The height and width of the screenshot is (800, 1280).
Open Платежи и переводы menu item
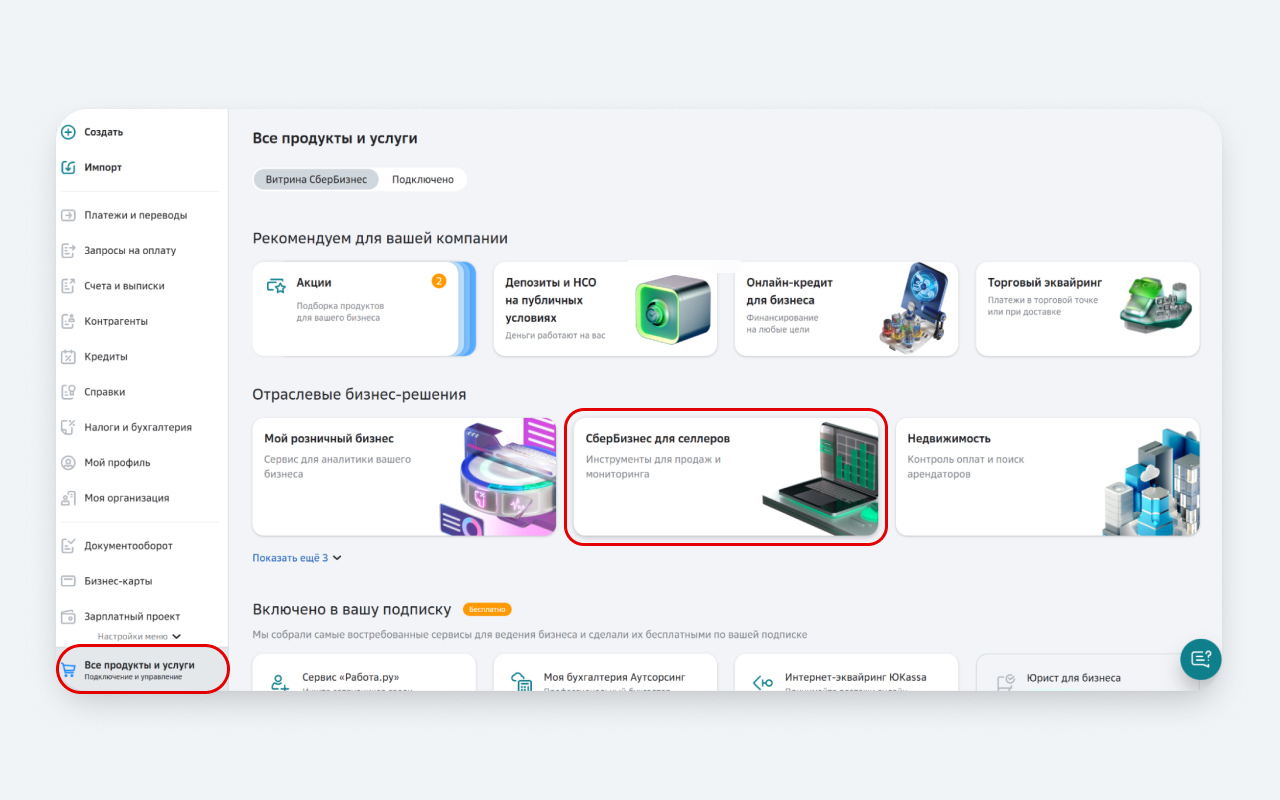tap(135, 215)
